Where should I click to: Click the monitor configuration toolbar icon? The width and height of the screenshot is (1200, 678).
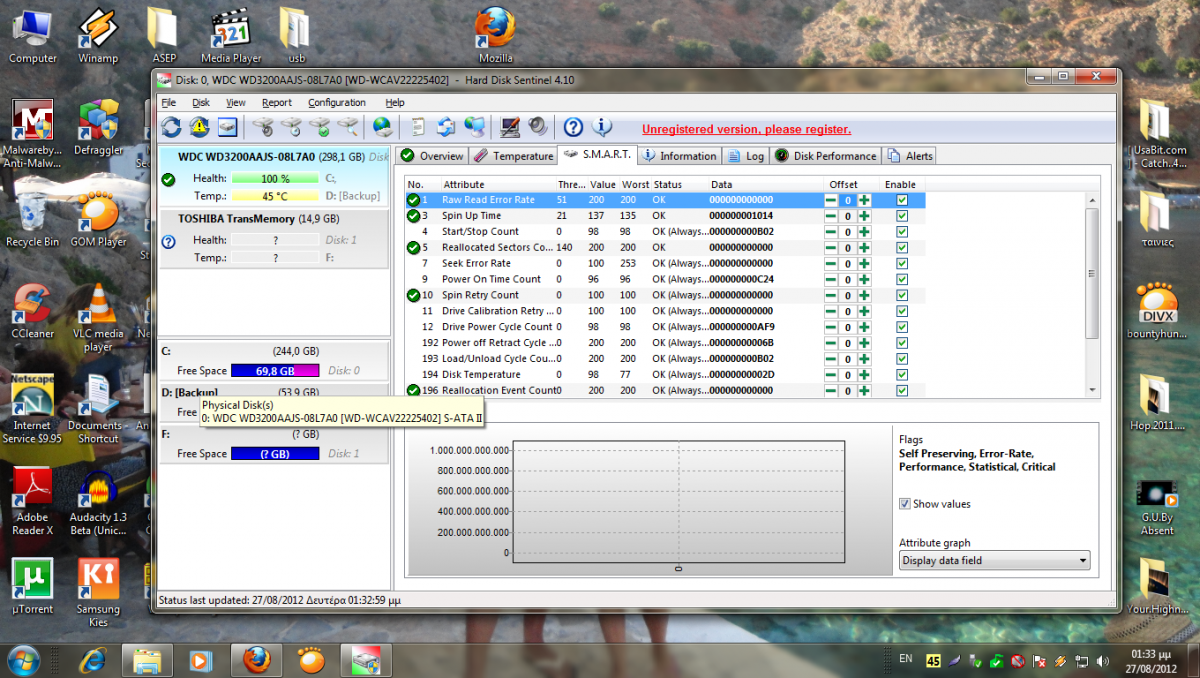coord(510,127)
